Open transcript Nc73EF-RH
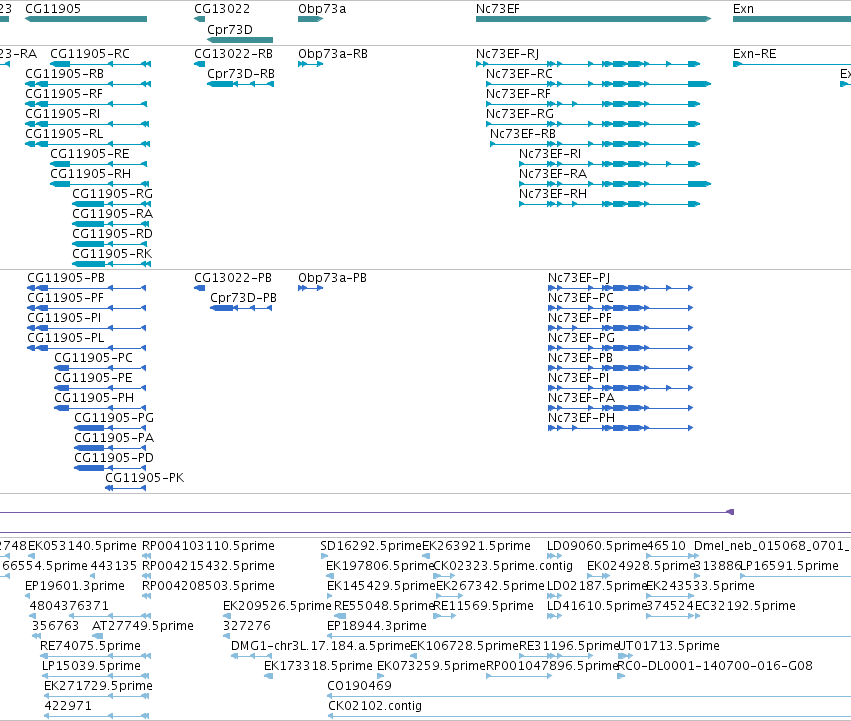851x721 pixels. tap(552, 194)
